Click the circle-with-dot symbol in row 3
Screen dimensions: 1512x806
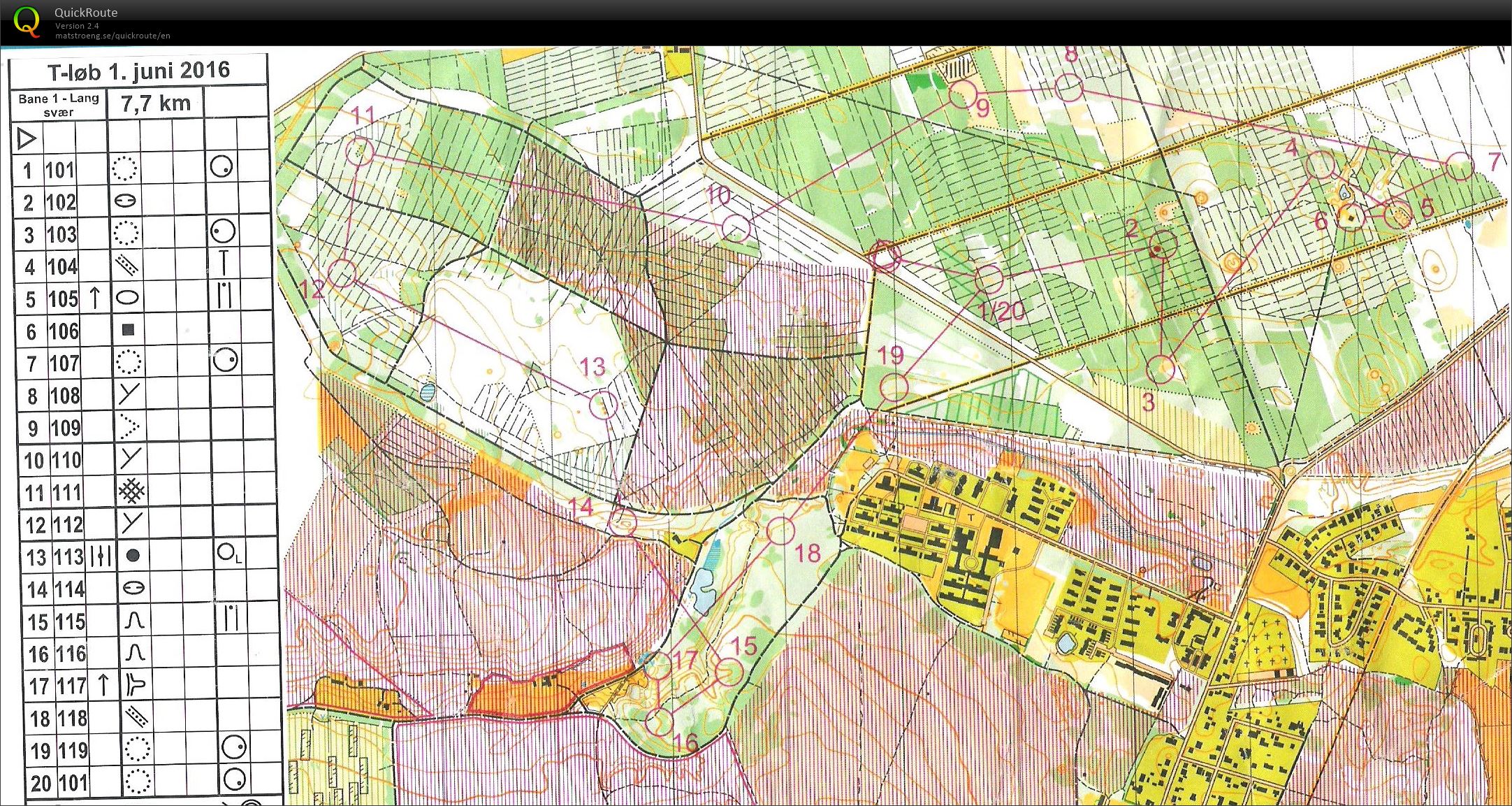223,231
